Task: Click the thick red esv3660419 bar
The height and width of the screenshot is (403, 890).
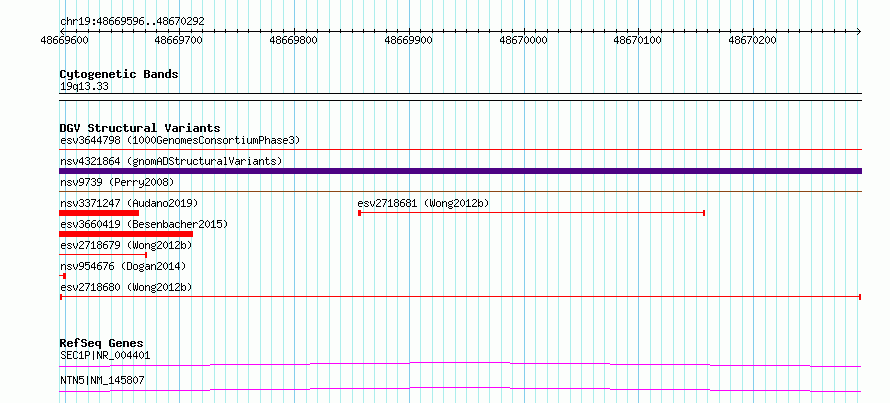Action: pyautogui.click(x=126, y=234)
